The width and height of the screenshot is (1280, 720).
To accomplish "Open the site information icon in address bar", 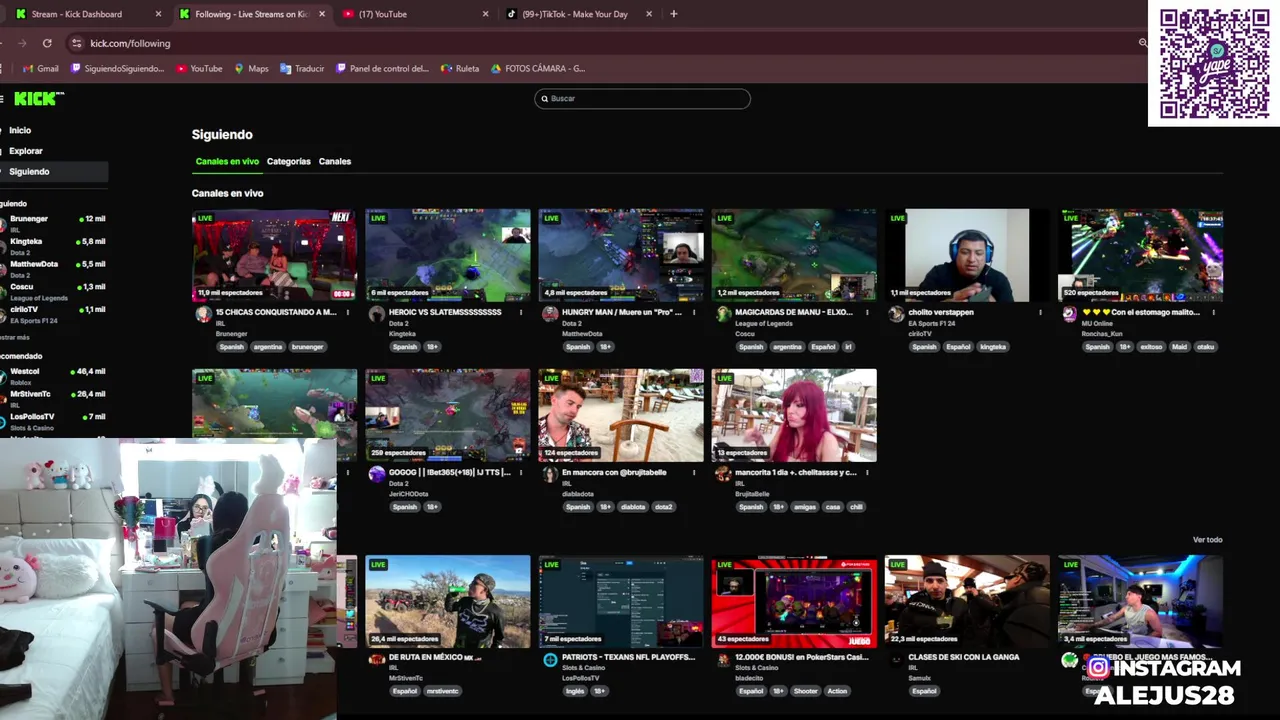I will point(76,43).
